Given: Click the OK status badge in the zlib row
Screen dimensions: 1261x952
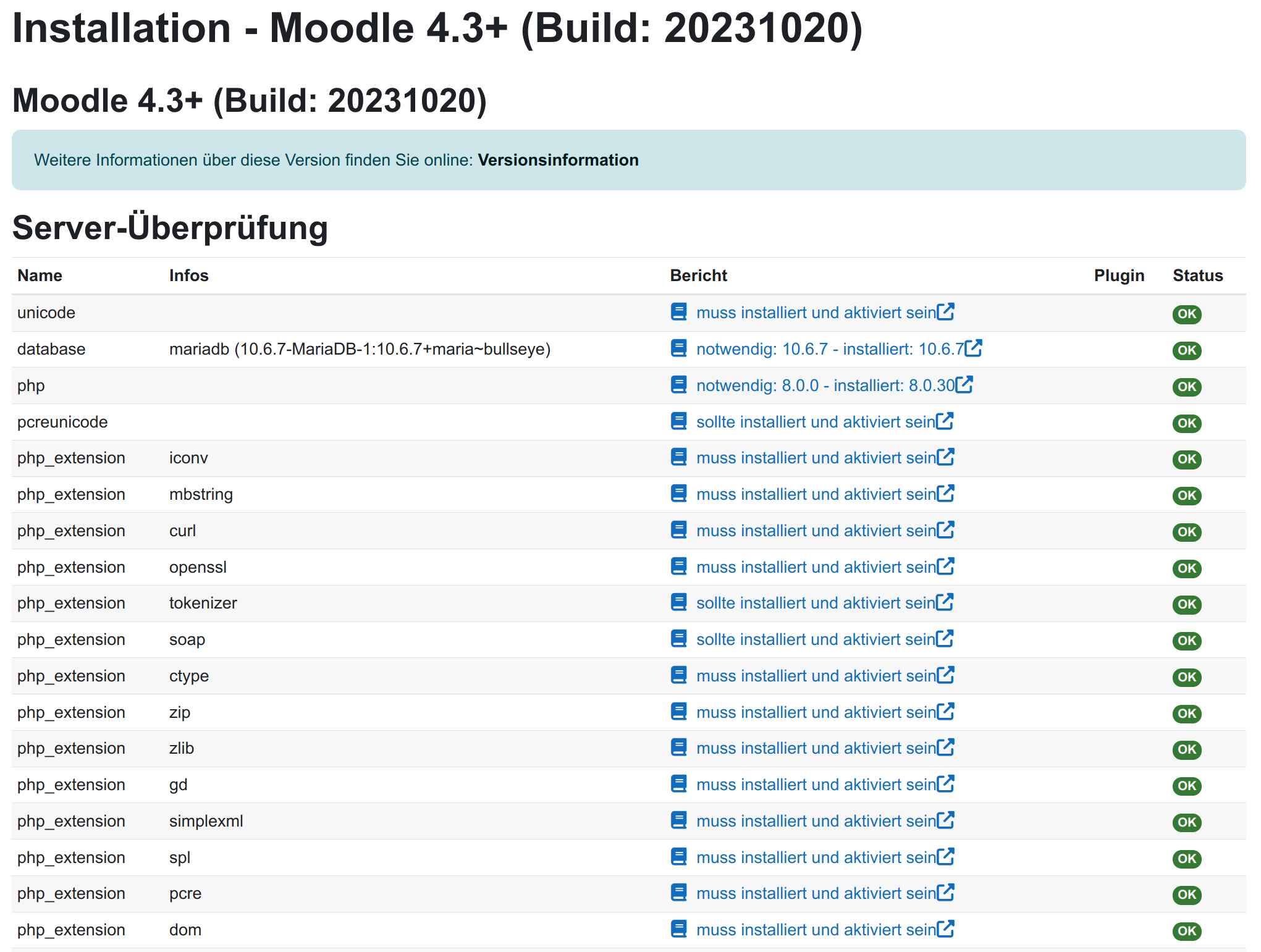Looking at the screenshot, I should 1186,749.
